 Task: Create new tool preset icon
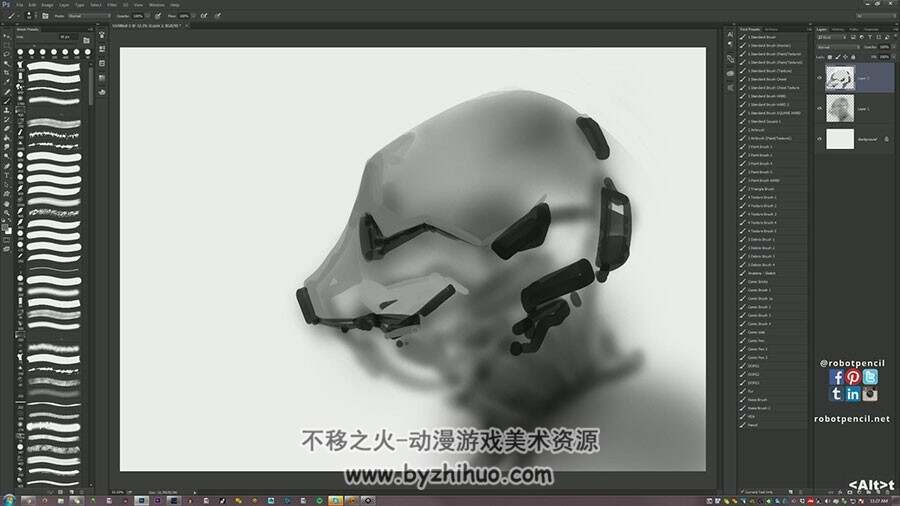coord(790,492)
